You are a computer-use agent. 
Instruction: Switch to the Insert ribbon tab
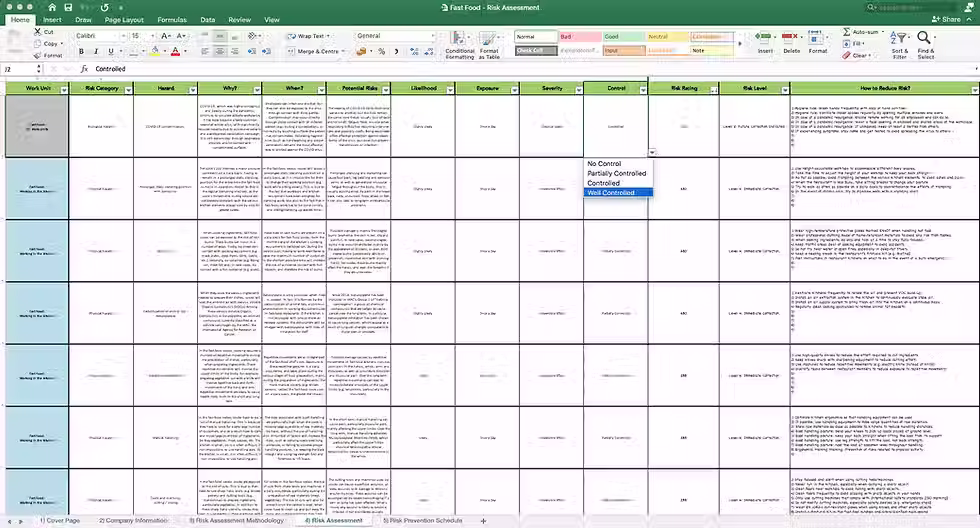[52, 20]
